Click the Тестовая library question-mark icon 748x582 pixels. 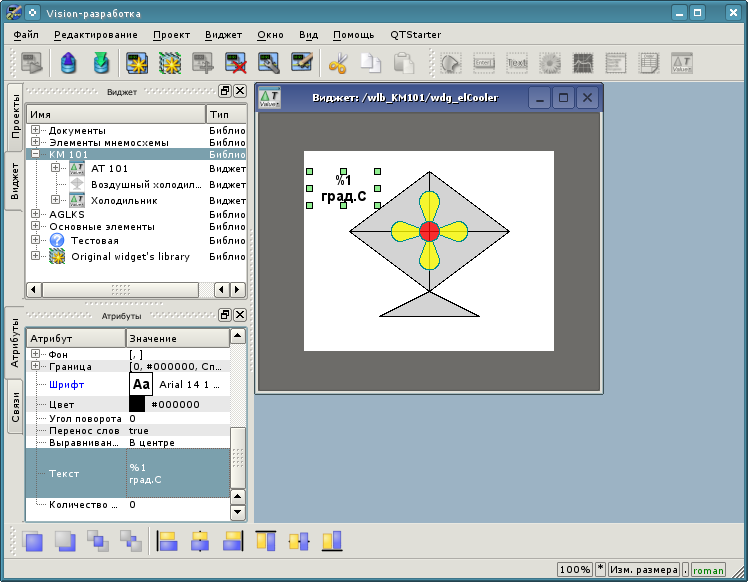pos(57,241)
